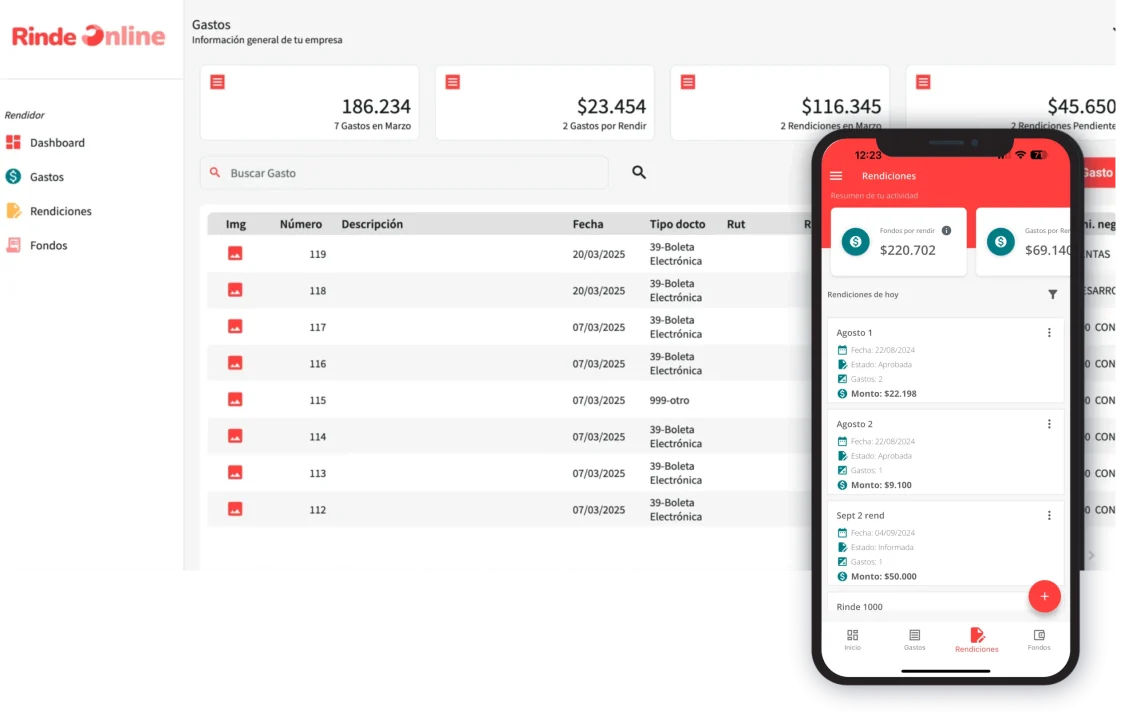
Task: Open the 7 Gastos en Marzo card
Action: click(310, 103)
